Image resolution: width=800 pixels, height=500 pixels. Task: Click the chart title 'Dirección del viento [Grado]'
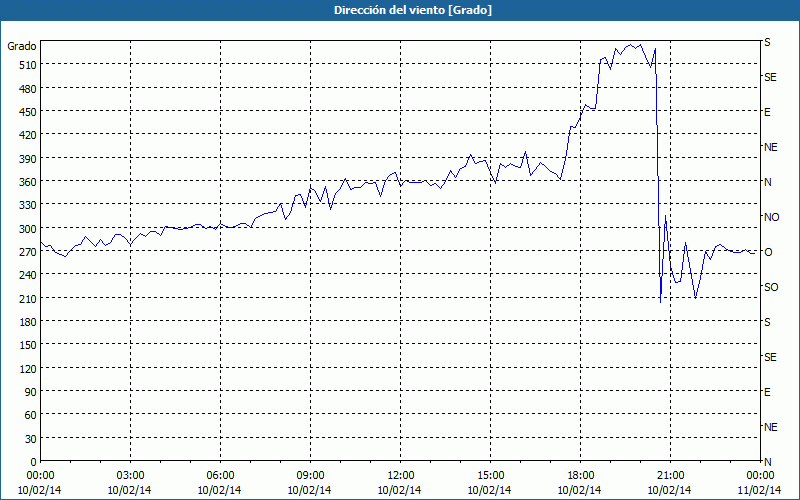tap(413, 10)
